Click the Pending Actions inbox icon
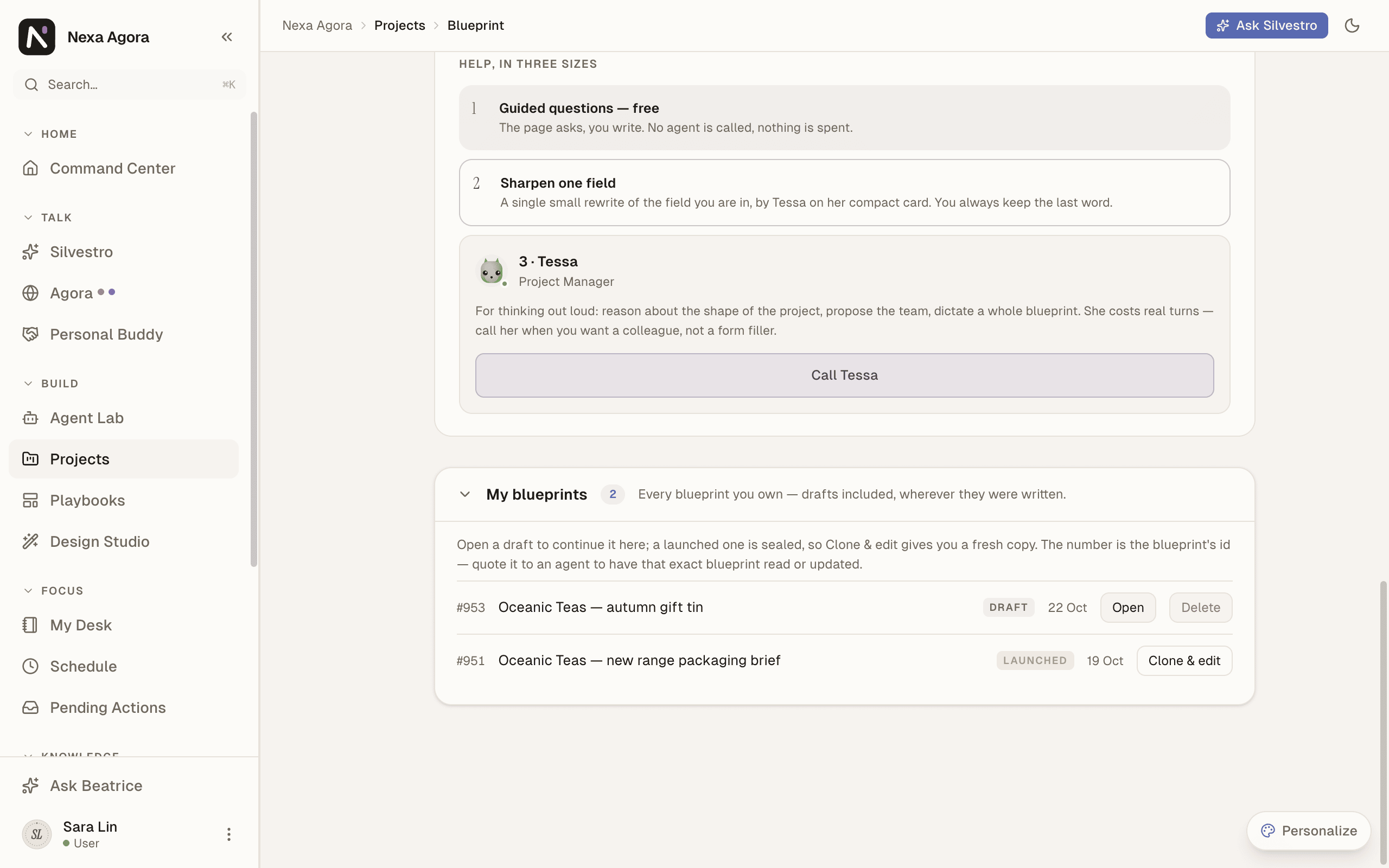 click(30, 708)
